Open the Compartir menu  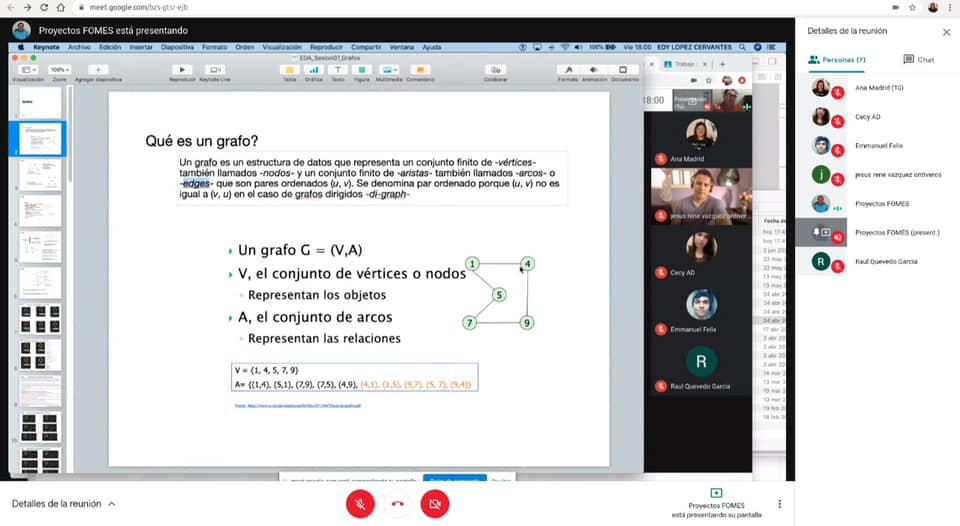366,47
